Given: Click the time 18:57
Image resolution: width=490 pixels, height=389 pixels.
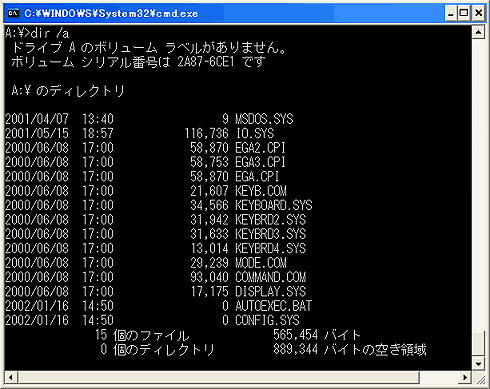Looking at the screenshot, I should [98, 133].
